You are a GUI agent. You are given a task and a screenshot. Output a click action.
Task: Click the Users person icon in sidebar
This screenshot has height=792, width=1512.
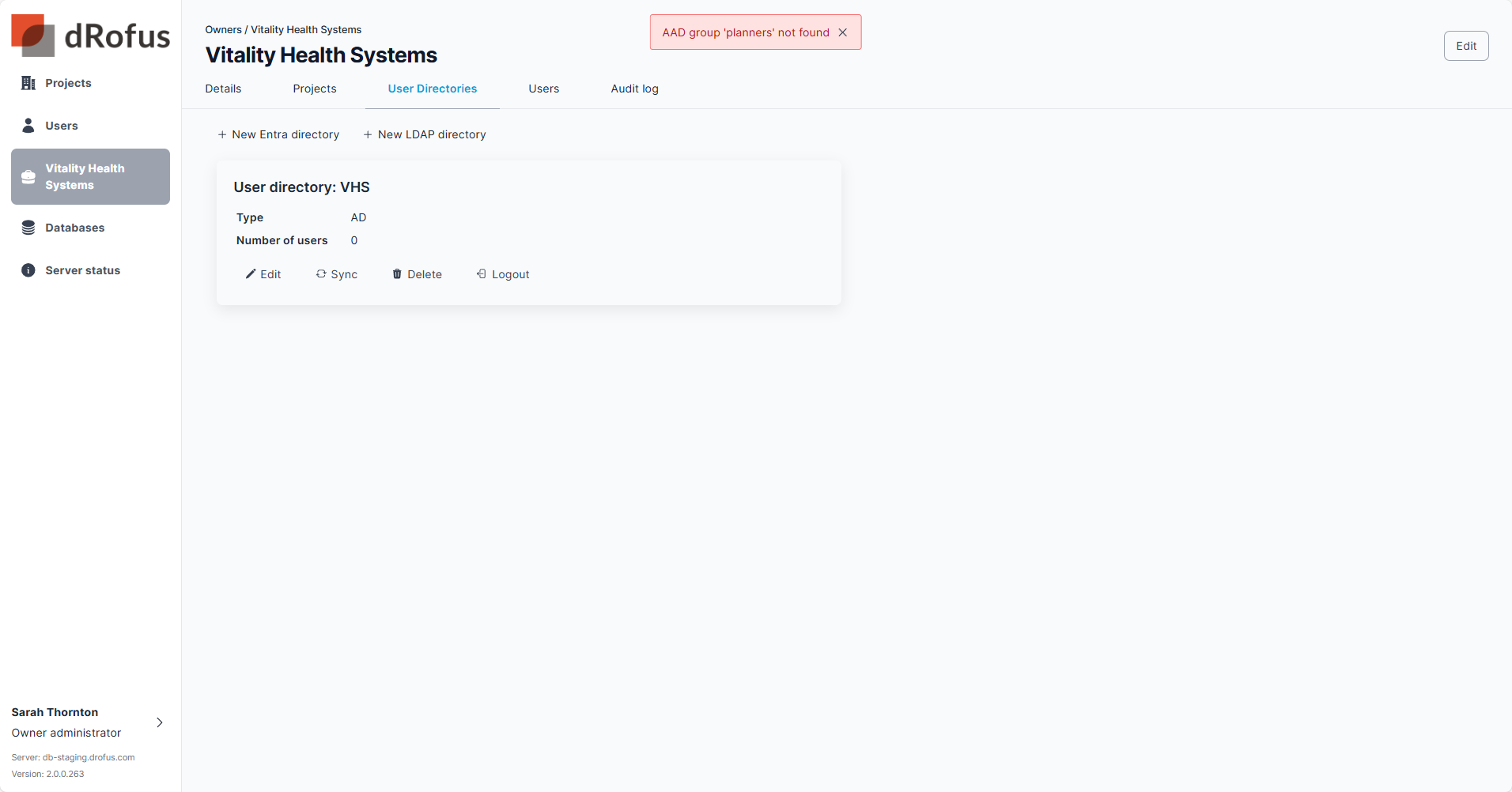pos(28,126)
